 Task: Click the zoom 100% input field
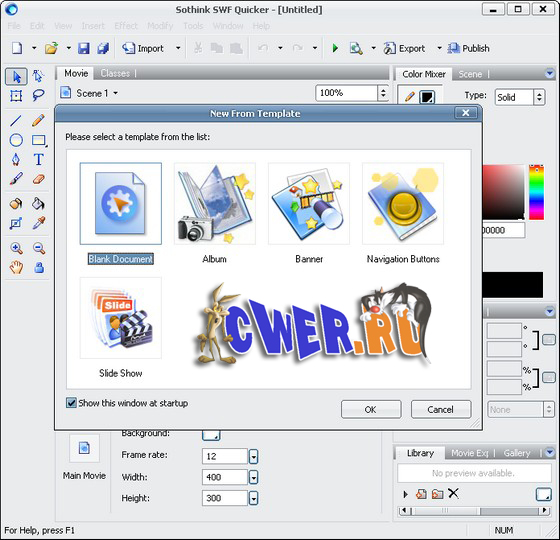(x=346, y=93)
